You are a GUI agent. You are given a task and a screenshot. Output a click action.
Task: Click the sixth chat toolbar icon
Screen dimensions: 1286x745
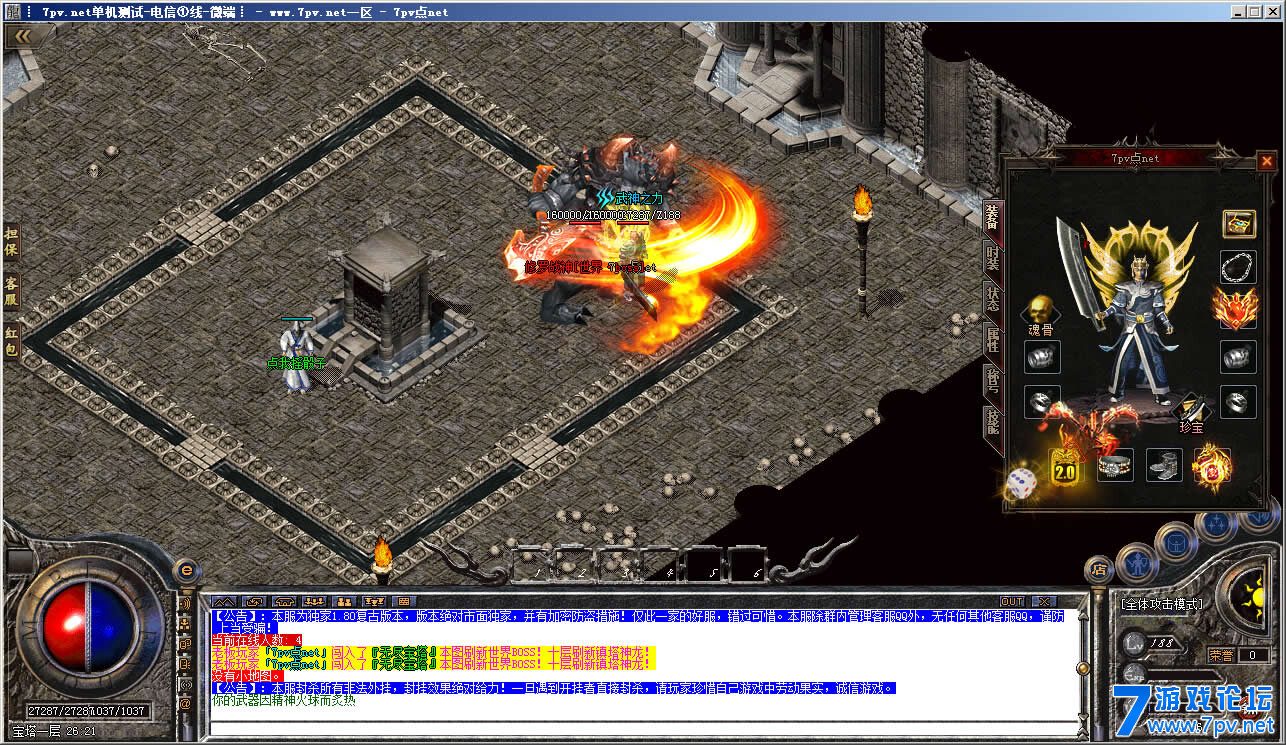pos(376,601)
